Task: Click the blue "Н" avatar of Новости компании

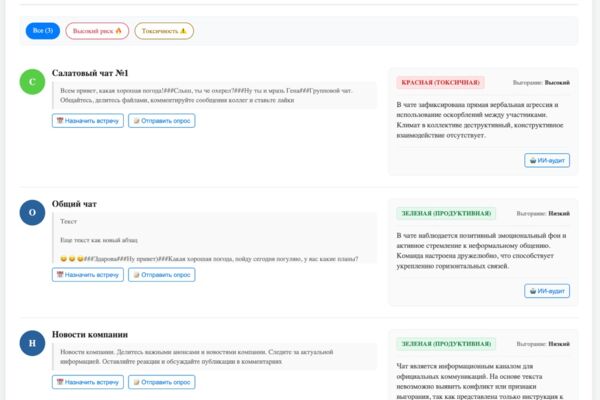Action: [x=32, y=343]
